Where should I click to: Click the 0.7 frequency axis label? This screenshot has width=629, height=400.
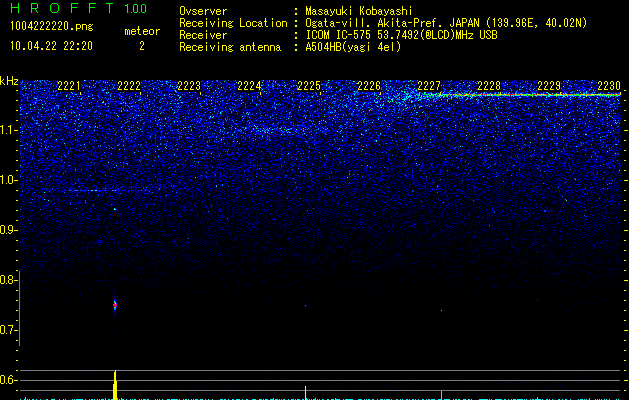(x=7, y=330)
